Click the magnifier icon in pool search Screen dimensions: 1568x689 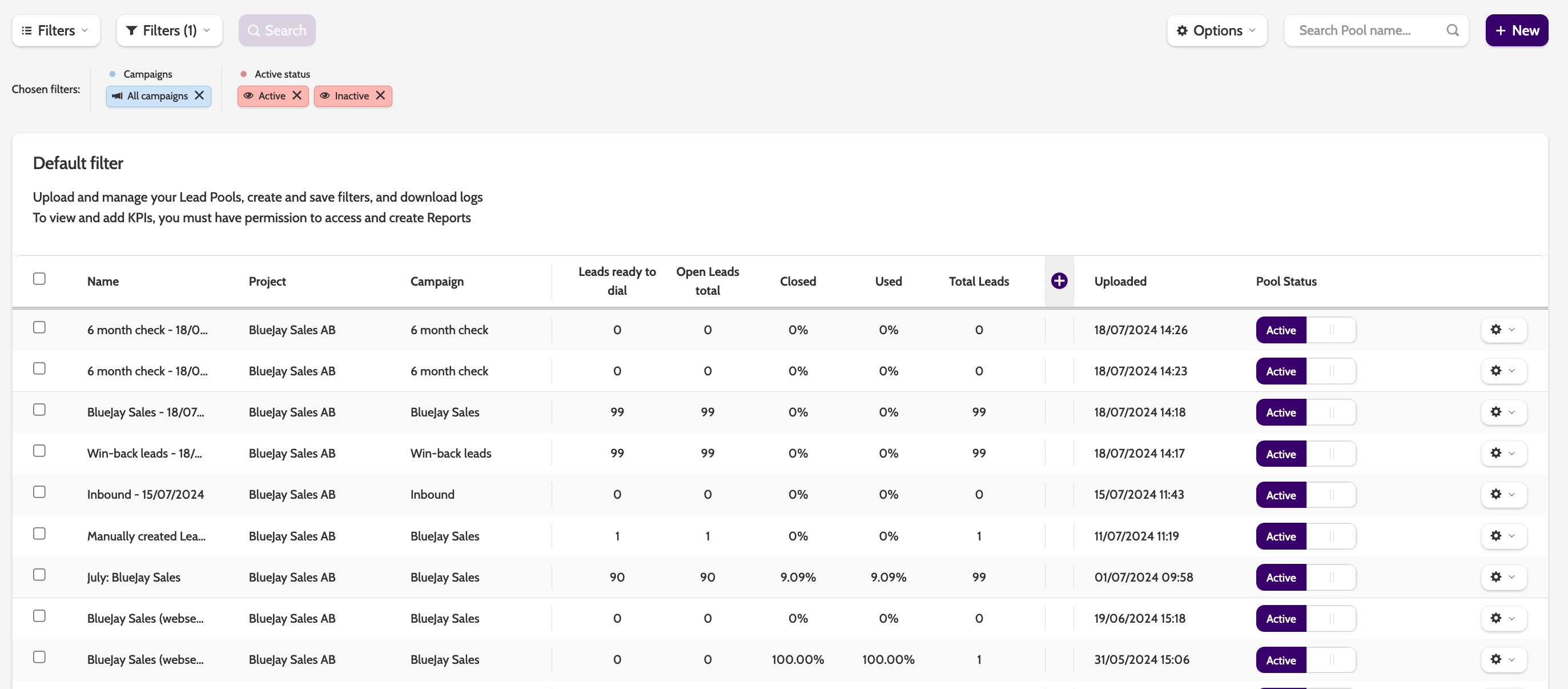coord(1452,30)
